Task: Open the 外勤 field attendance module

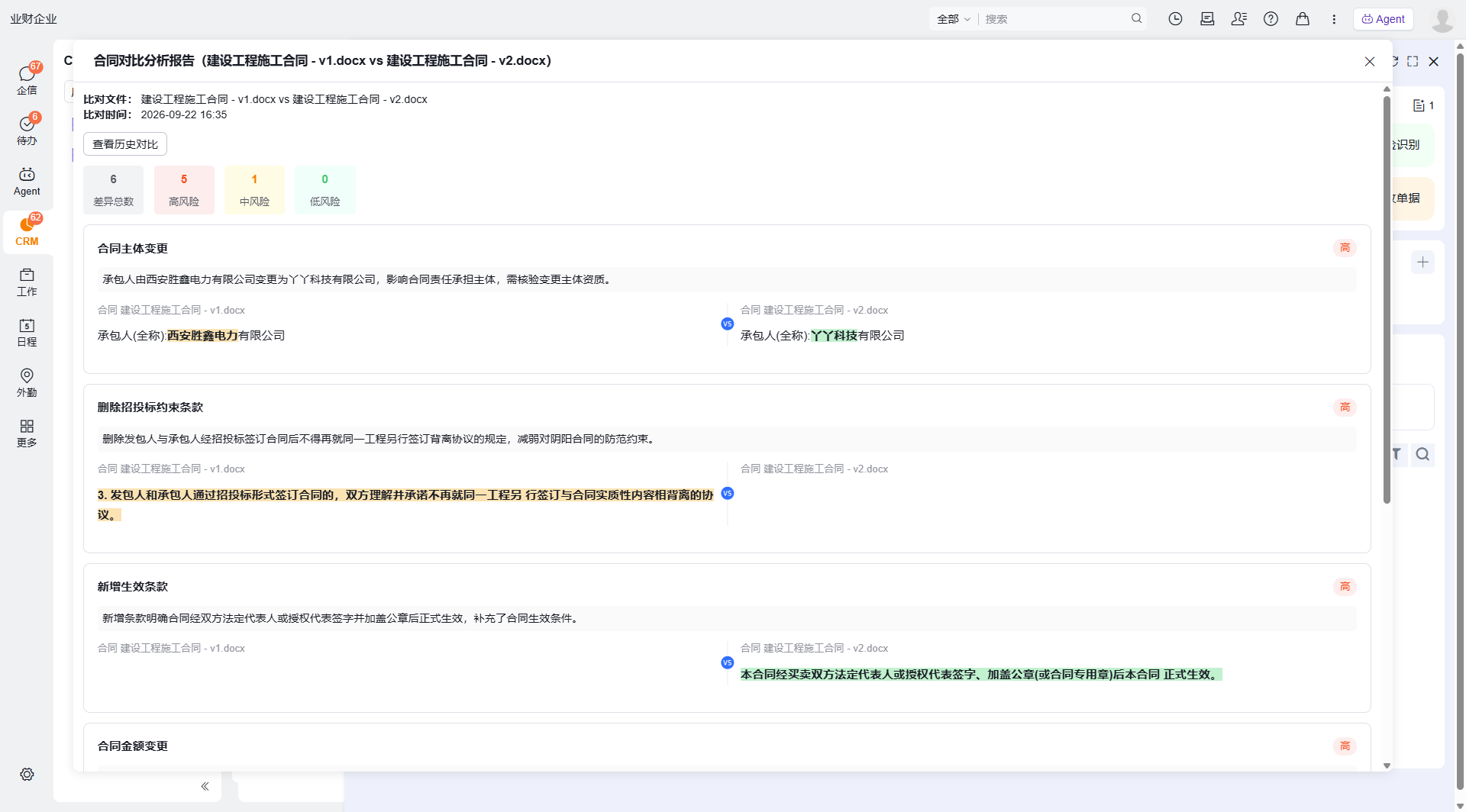Action: [x=27, y=382]
